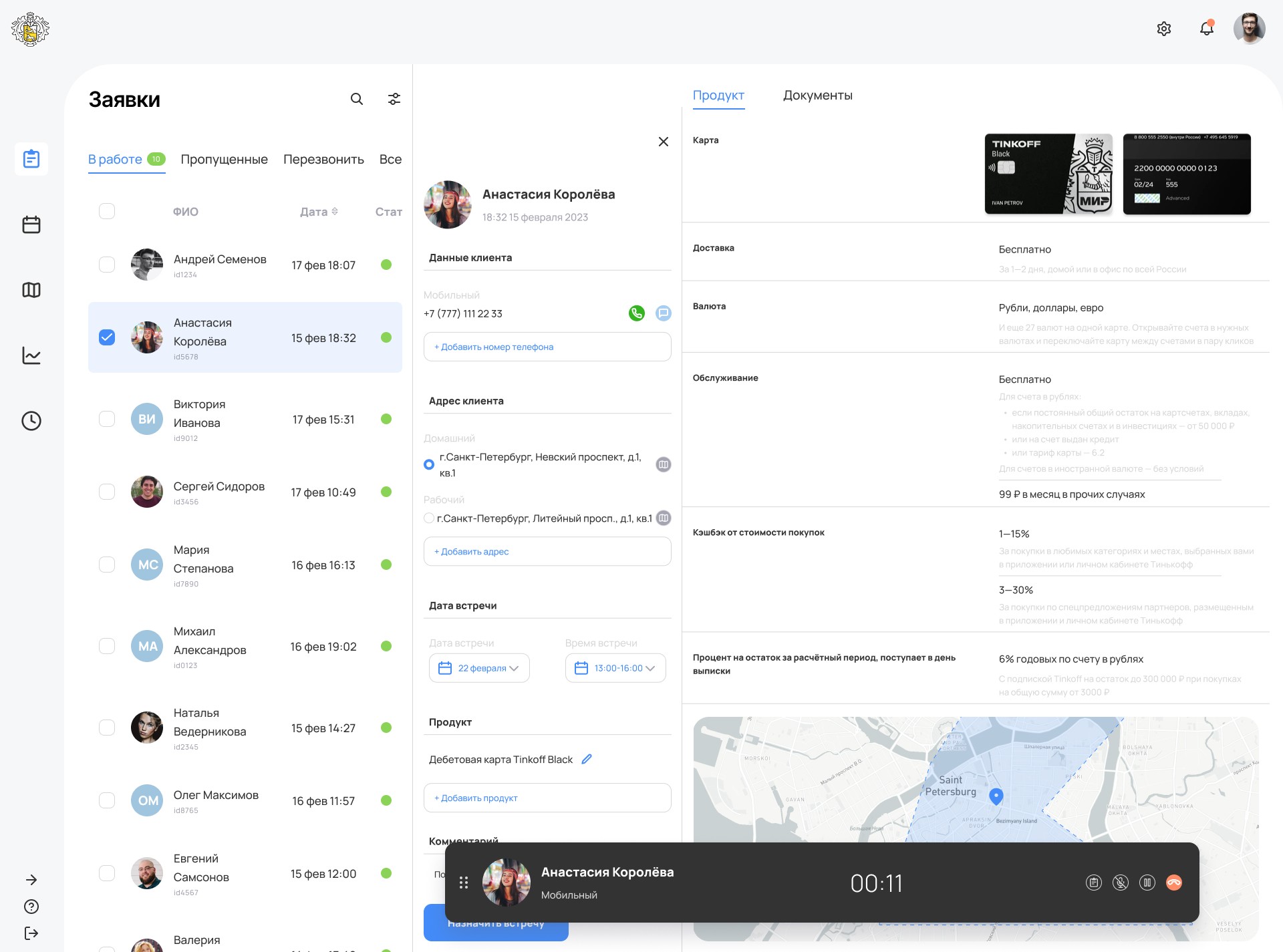End the call with red hang-up button
The image size is (1283, 952).
tap(1173, 883)
